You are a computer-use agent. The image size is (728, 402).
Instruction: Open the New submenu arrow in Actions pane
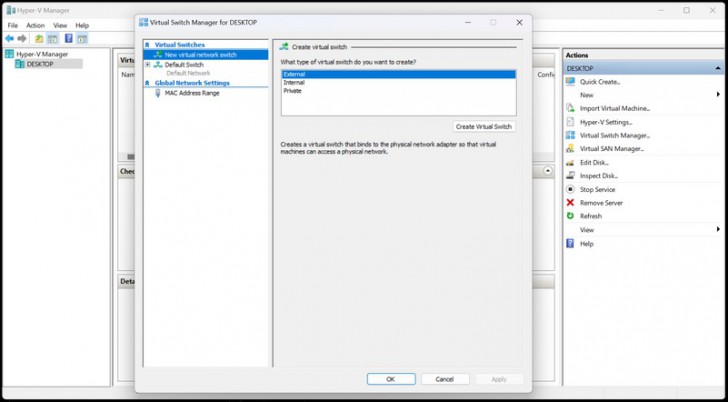[718, 95]
